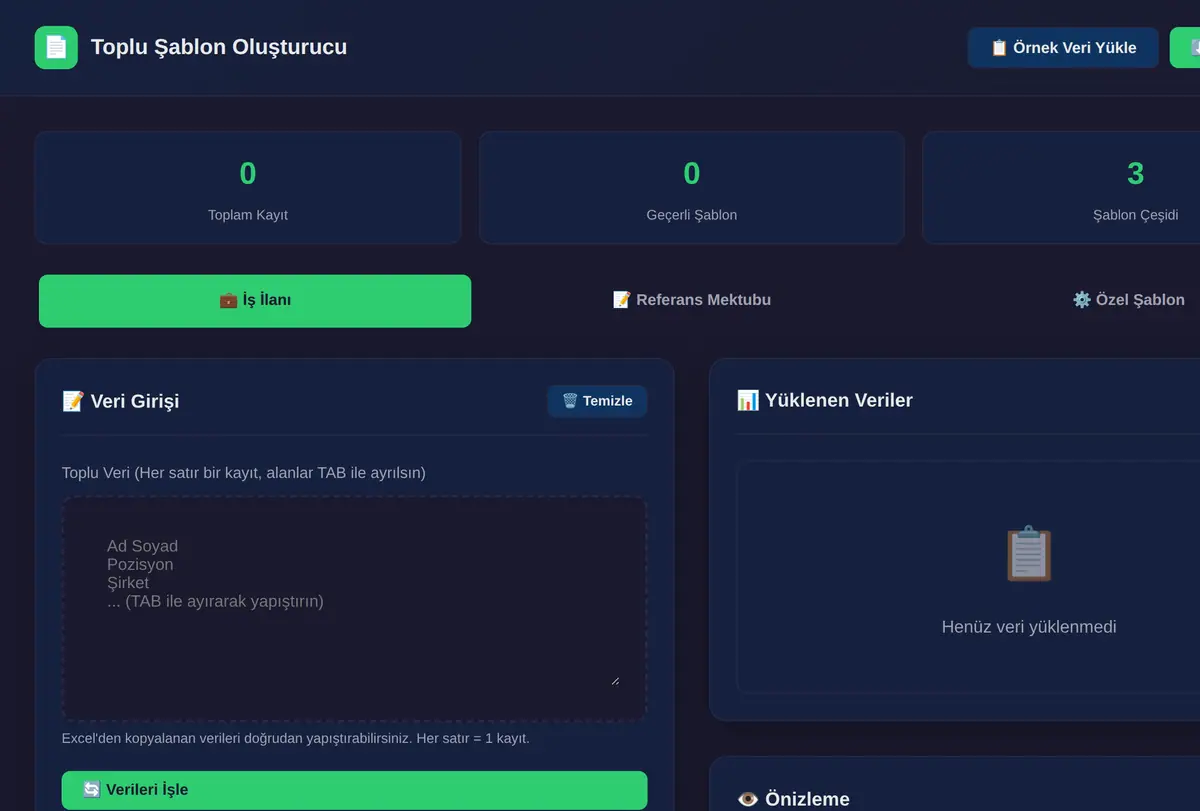Process data using Verileri İşle button
This screenshot has width=1200, height=811.
[354, 790]
